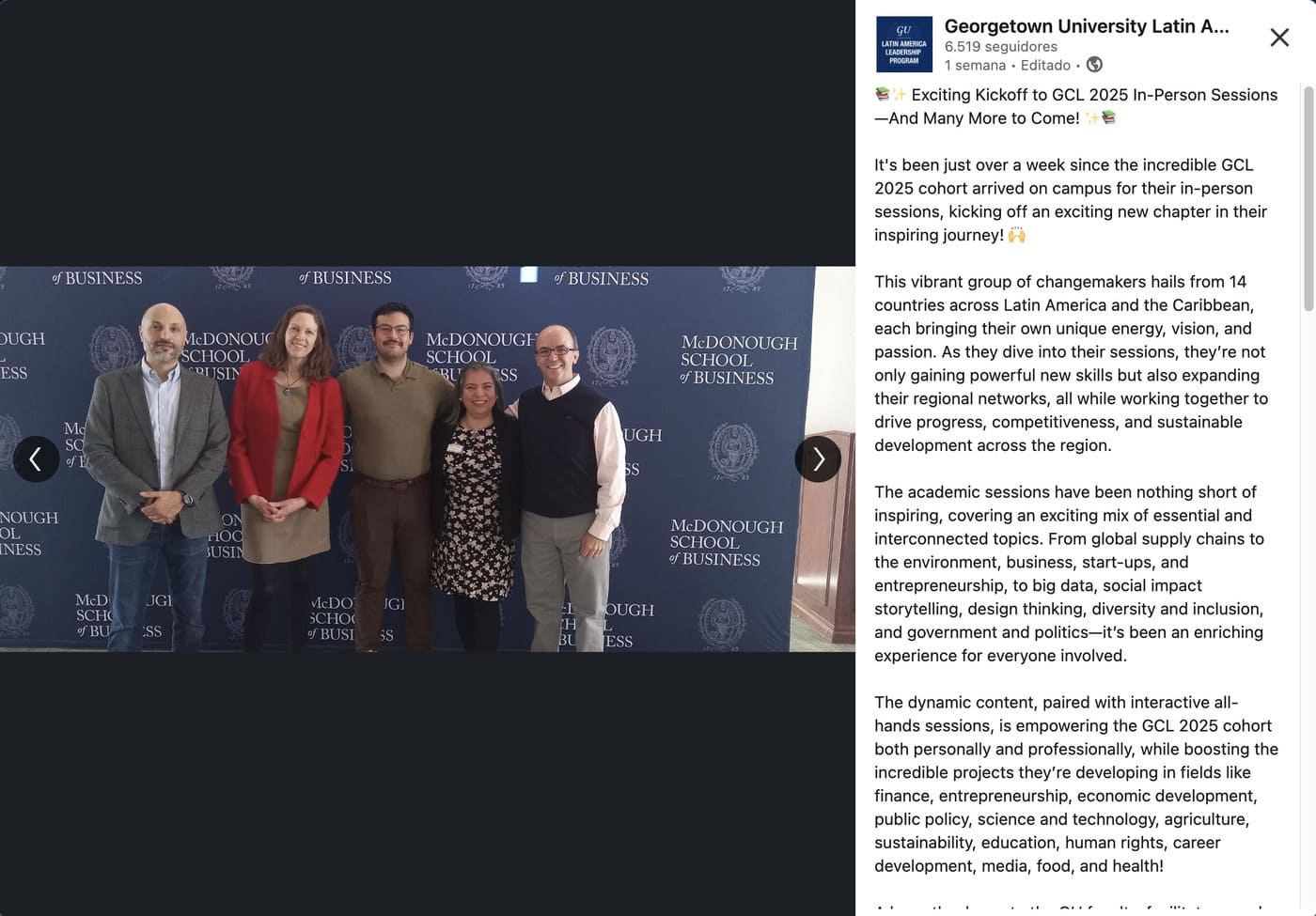Image resolution: width=1316 pixels, height=916 pixels.
Task: Click the McDonough School group photo
Action: click(428, 459)
